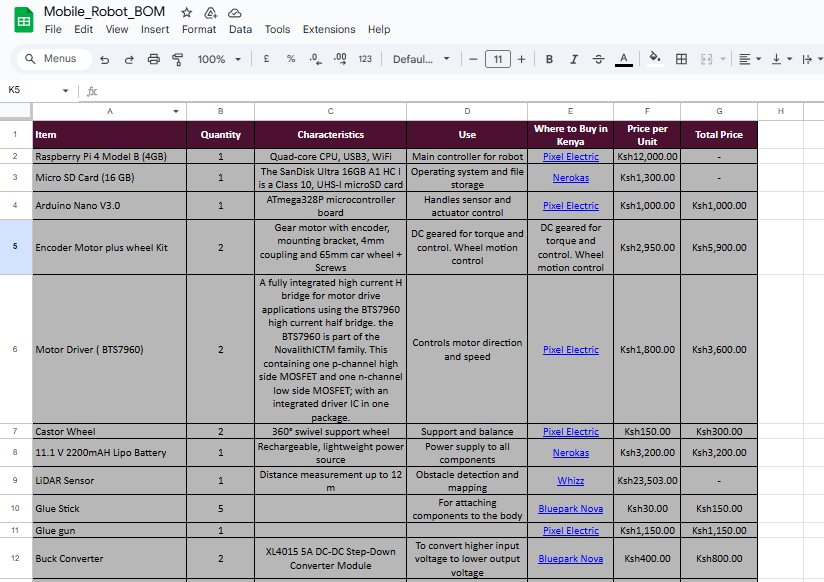The width and height of the screenshot is (824, 582).
Task: Open Whizz link for LiDAR Sensor
Action: (571, 481)
